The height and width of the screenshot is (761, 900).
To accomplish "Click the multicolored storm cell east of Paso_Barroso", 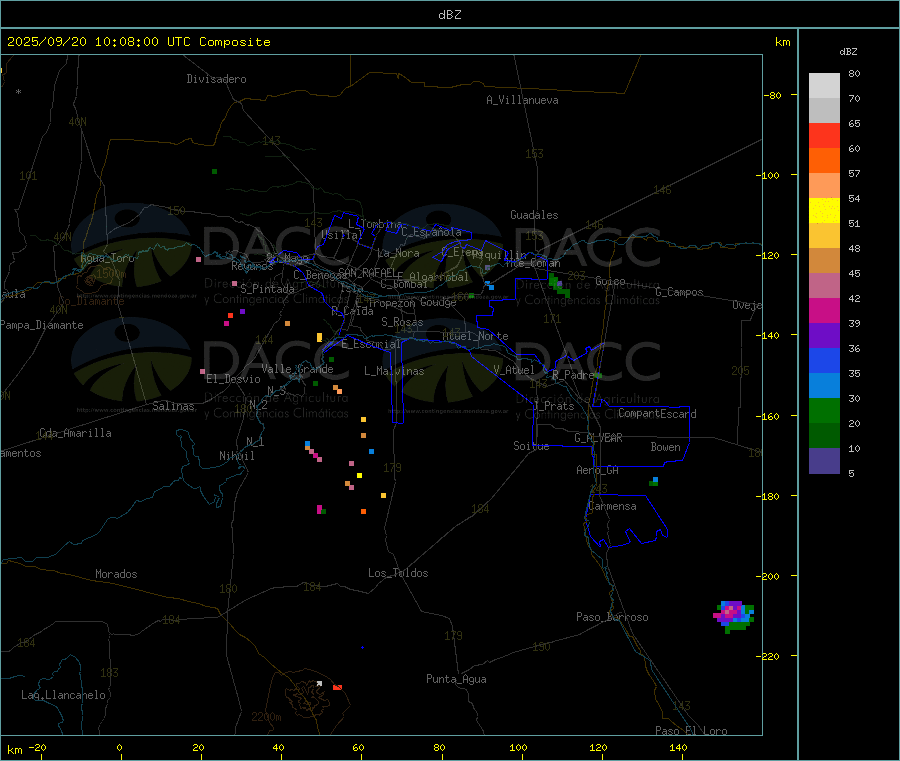I will (x=734, y=616).
